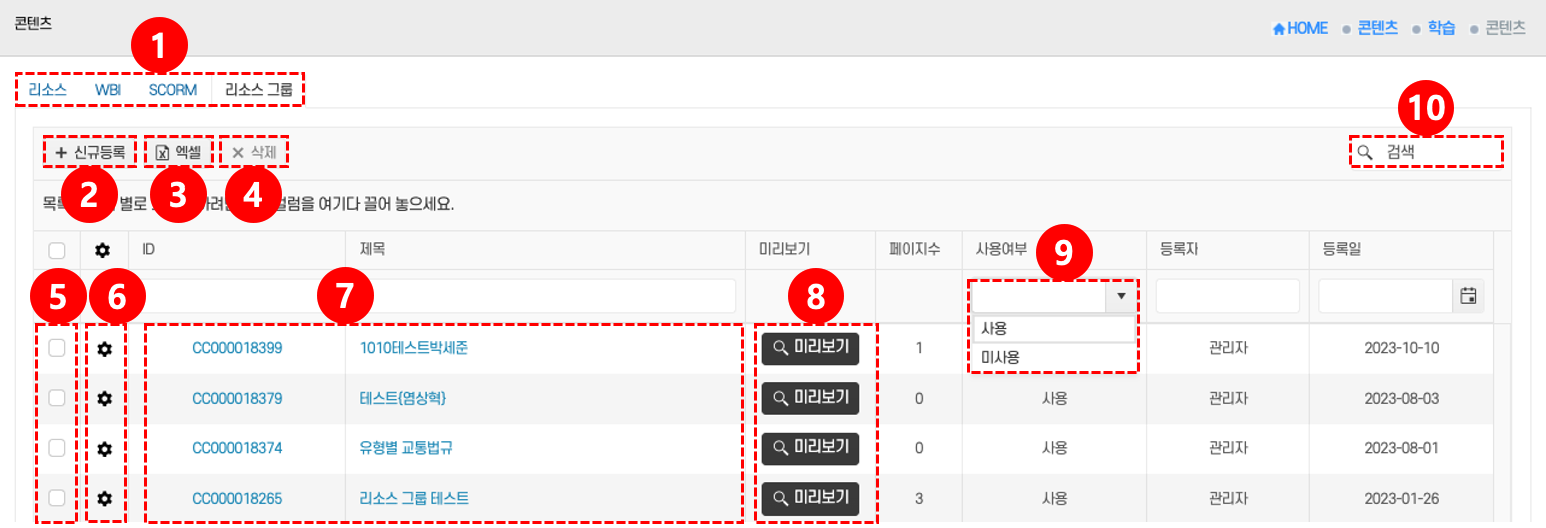Switch to the SCORM tab
This screenshot has height=528, width=1546.
(172, 90)
